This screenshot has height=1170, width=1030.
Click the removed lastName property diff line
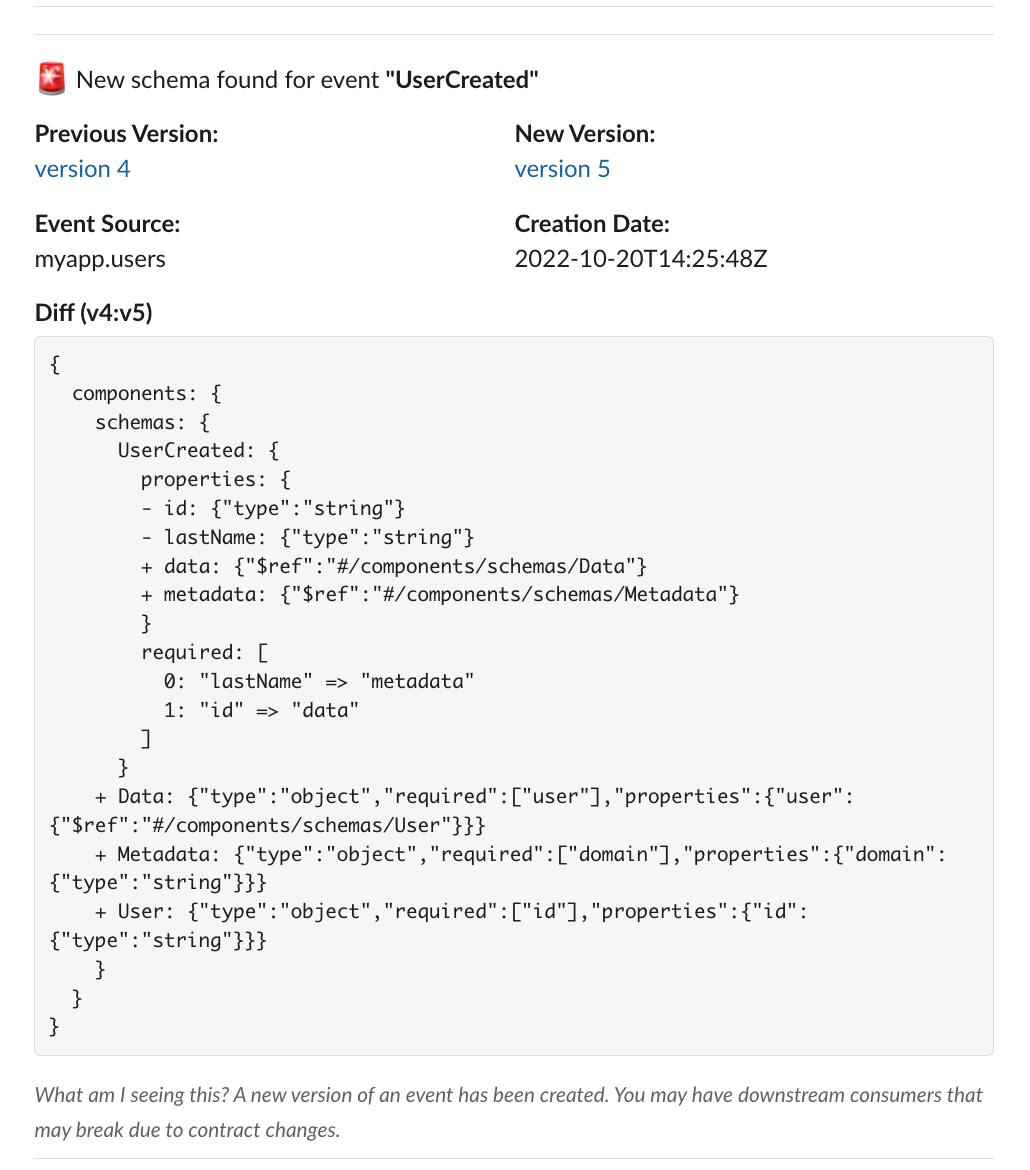pos(308,537)
